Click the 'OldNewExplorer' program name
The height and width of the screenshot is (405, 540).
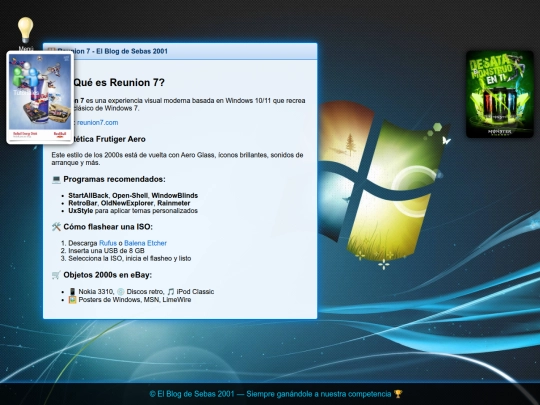pos(127,203)
